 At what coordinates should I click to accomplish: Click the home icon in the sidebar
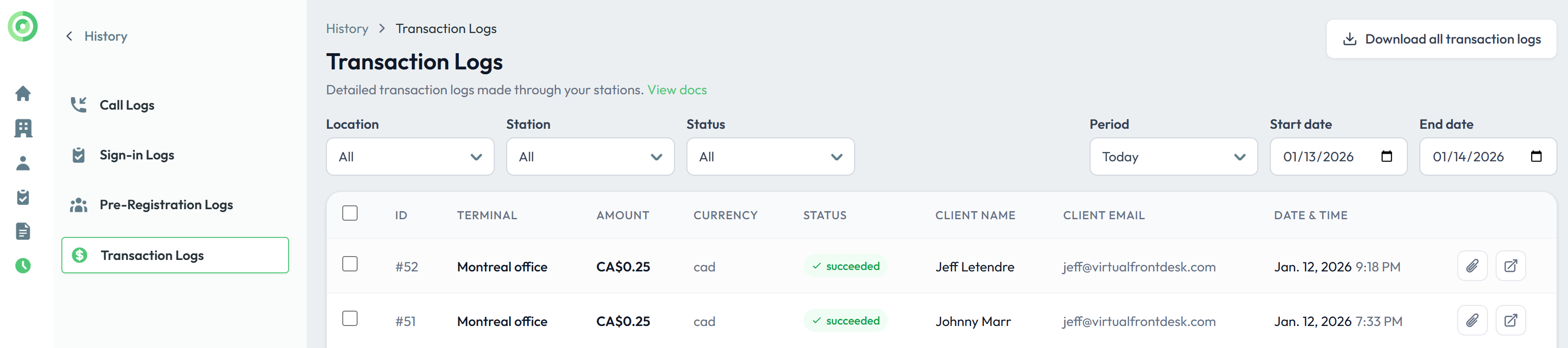tap(23, 93)
